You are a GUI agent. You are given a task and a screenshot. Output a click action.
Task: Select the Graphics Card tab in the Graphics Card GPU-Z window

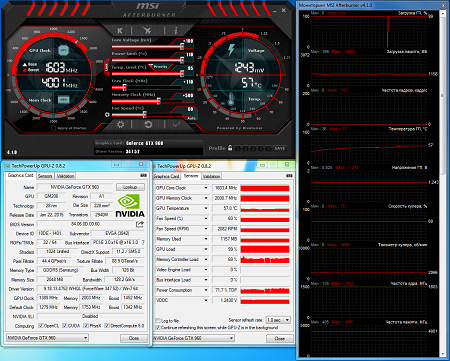(20, 175)
